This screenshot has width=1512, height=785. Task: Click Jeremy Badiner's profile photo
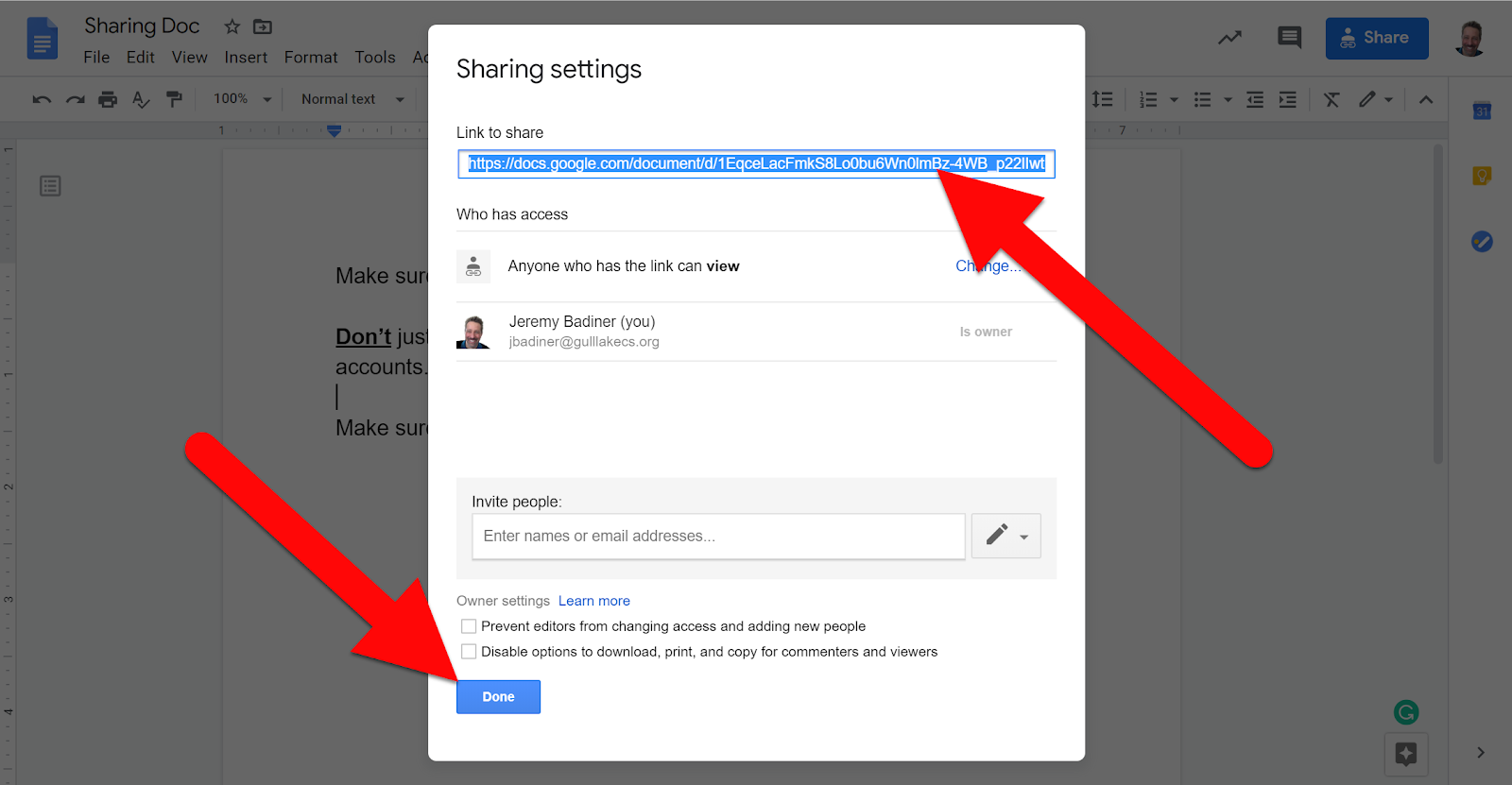473,332
